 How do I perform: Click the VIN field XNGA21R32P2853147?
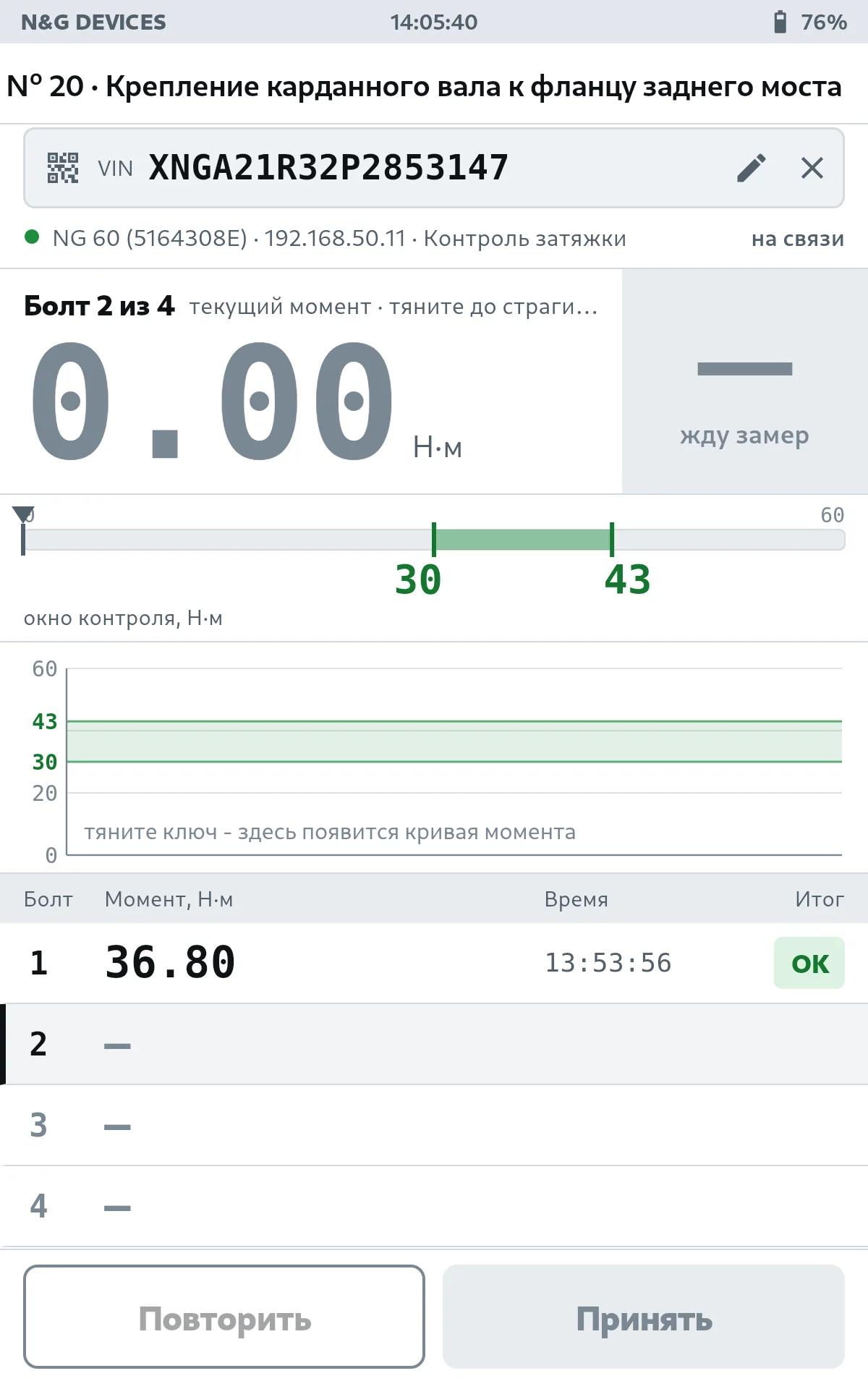click(x=434, y=168)
